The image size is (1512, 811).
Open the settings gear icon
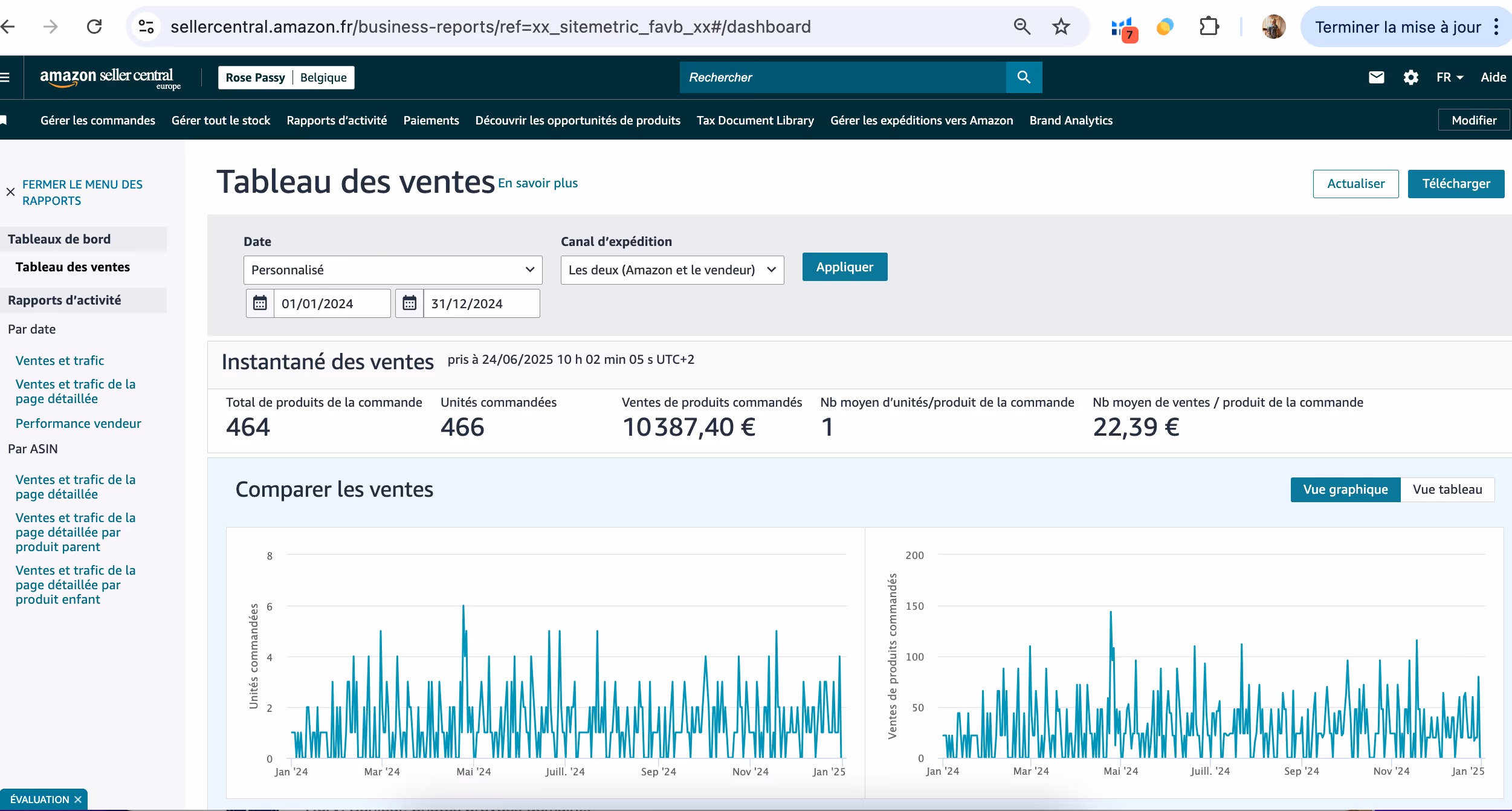[x=1410, y=77]
